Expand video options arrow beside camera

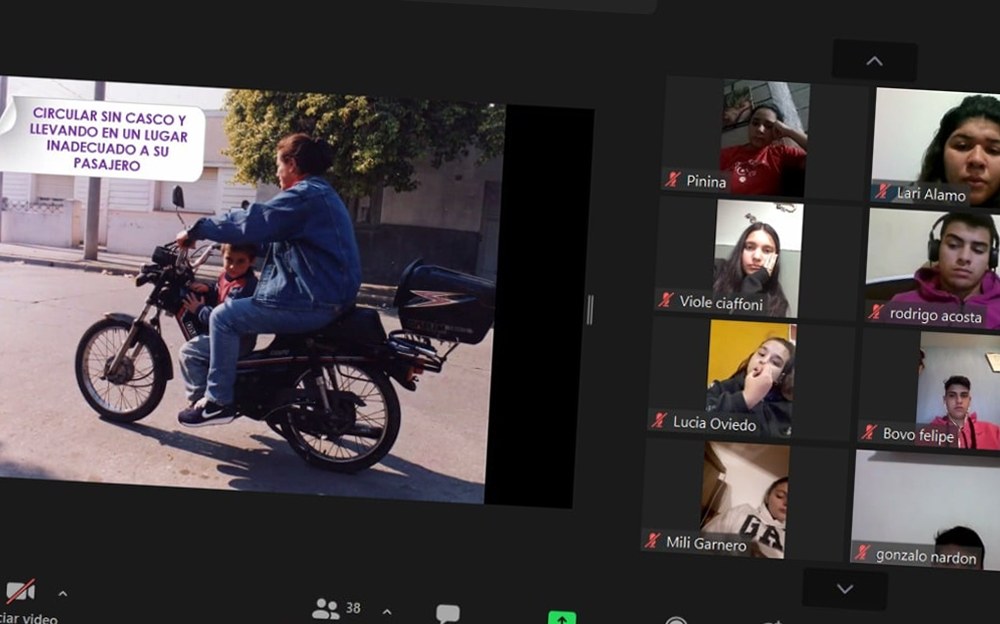pyautogui.click(x=62, y=594)
